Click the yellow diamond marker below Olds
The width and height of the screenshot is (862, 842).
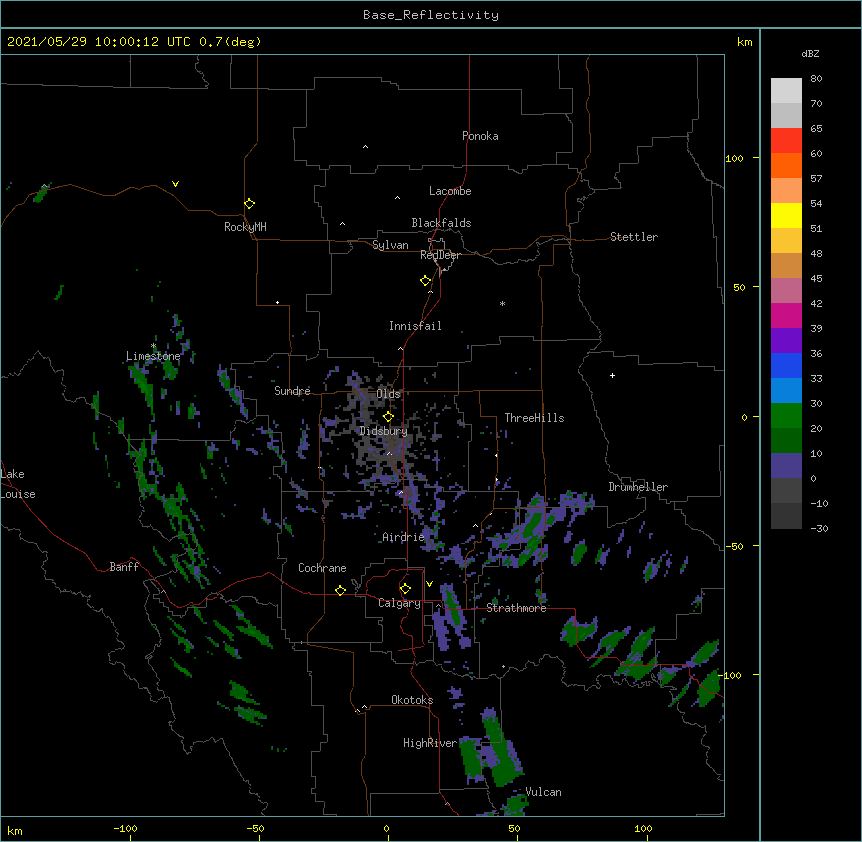point(388,417)
